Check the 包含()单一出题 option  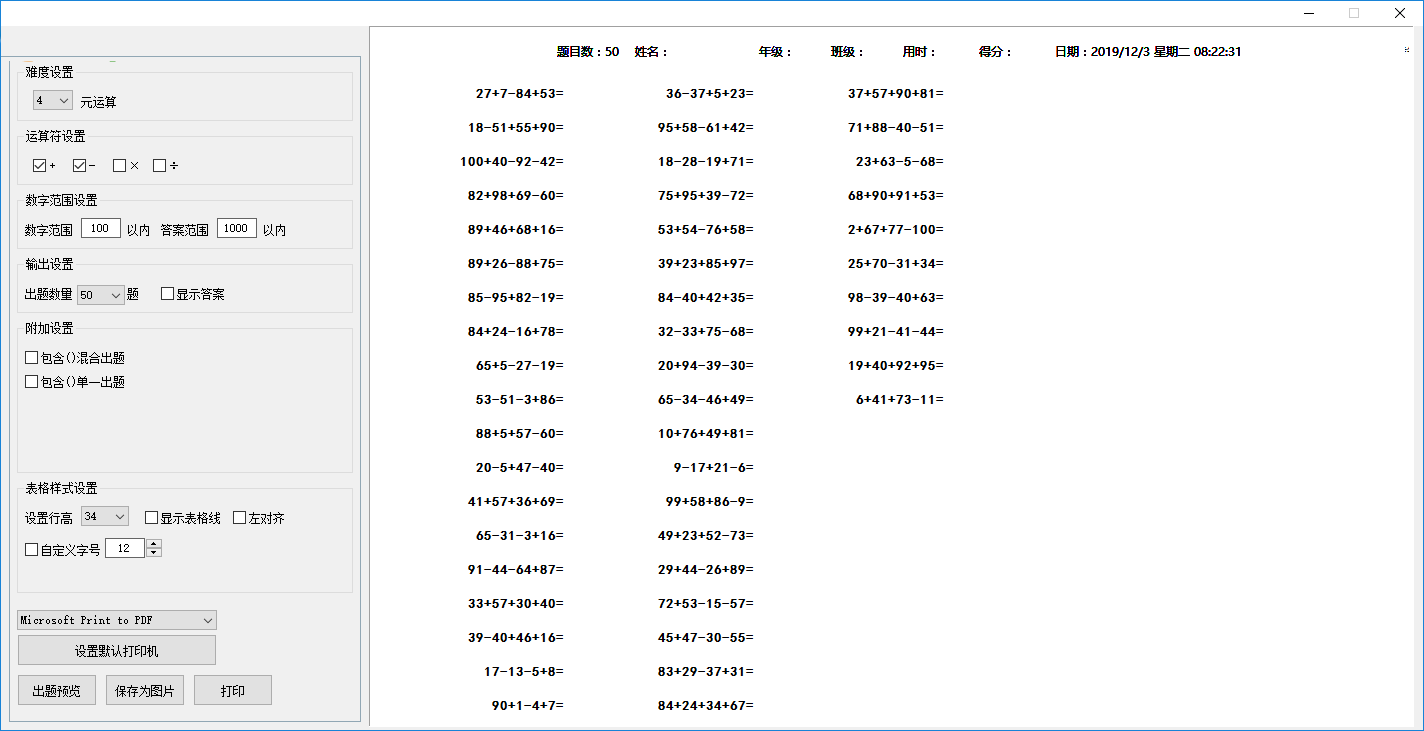[32, 382]
